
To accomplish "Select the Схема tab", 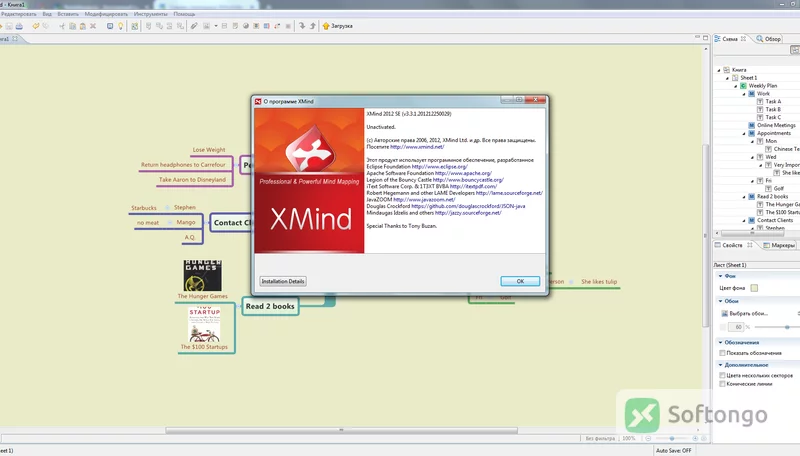I will (x=730, y=39).
